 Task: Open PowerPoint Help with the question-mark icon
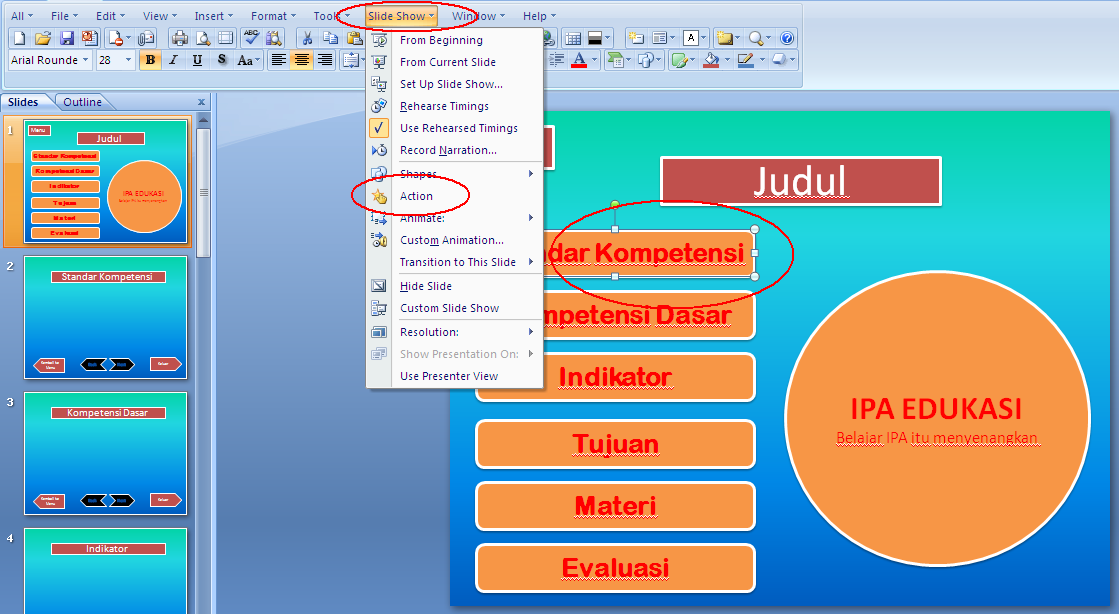786,38
